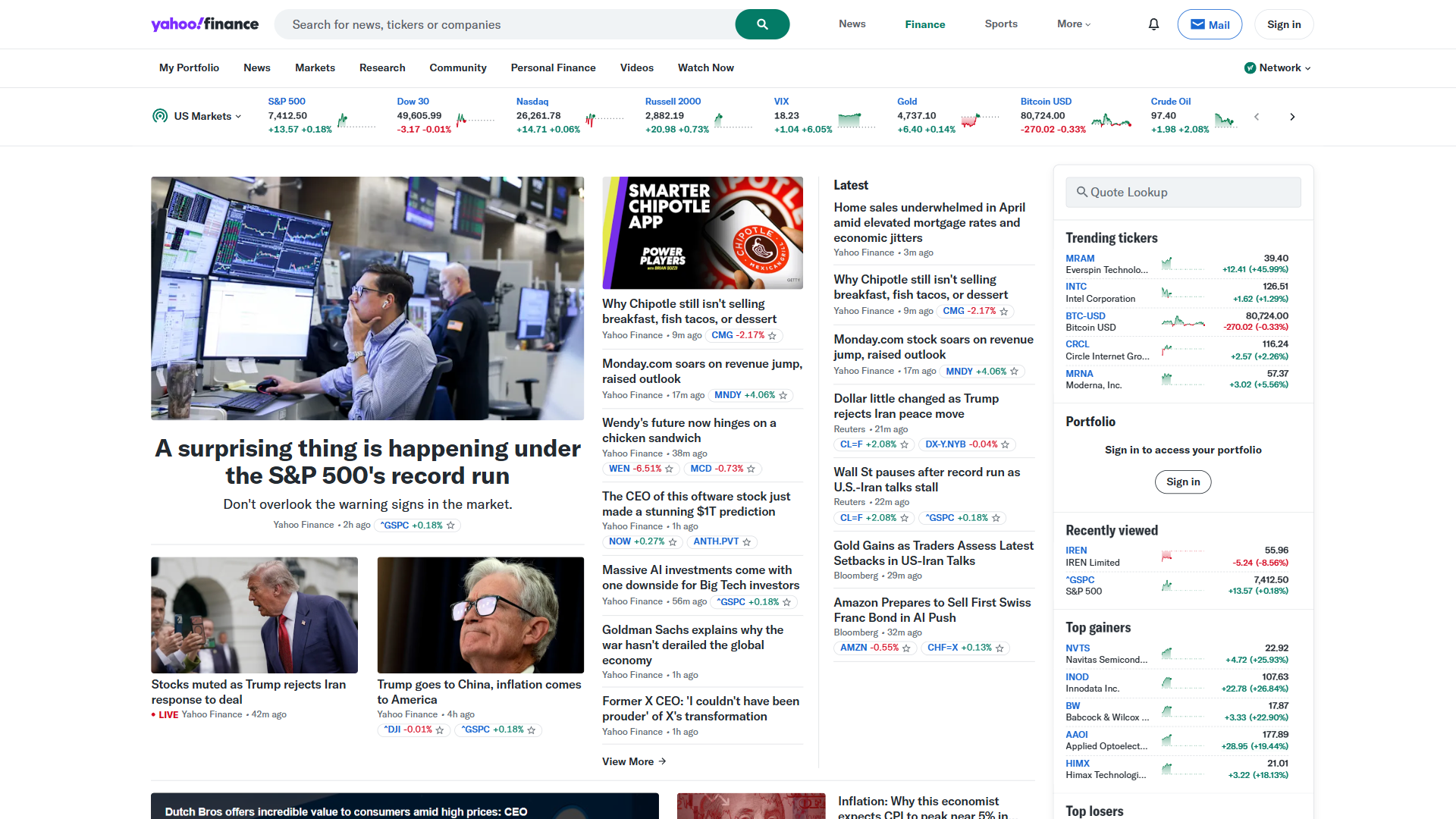Click the US Markets radar icon
The width and height of the screenshot is (1456, 819).
[x=160, y=116]
